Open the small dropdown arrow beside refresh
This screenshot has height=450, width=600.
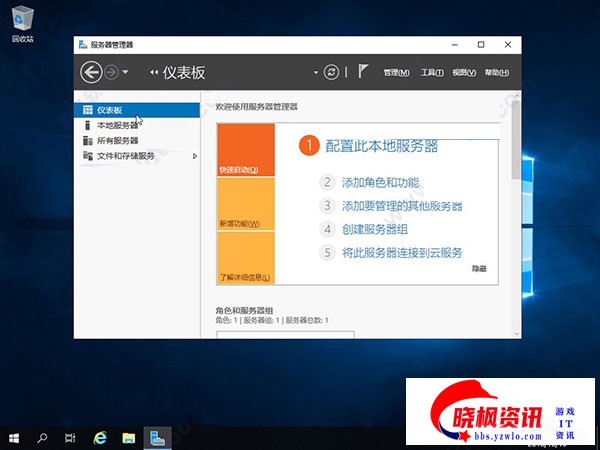[316, 72]
